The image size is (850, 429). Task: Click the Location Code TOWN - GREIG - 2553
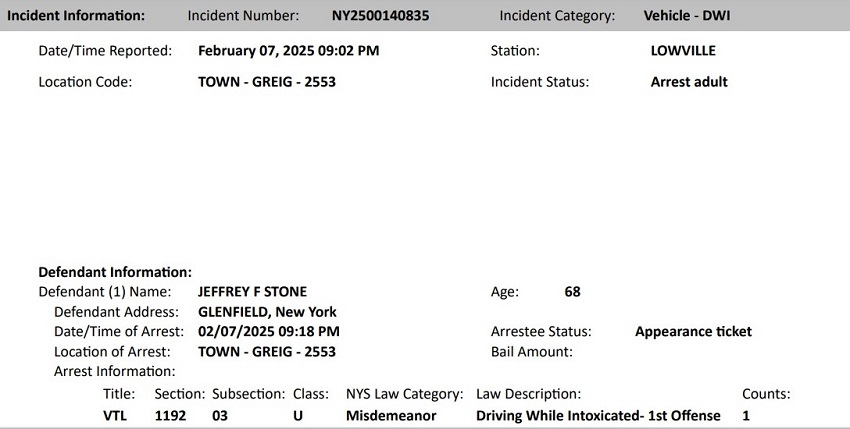coord(267,82)
